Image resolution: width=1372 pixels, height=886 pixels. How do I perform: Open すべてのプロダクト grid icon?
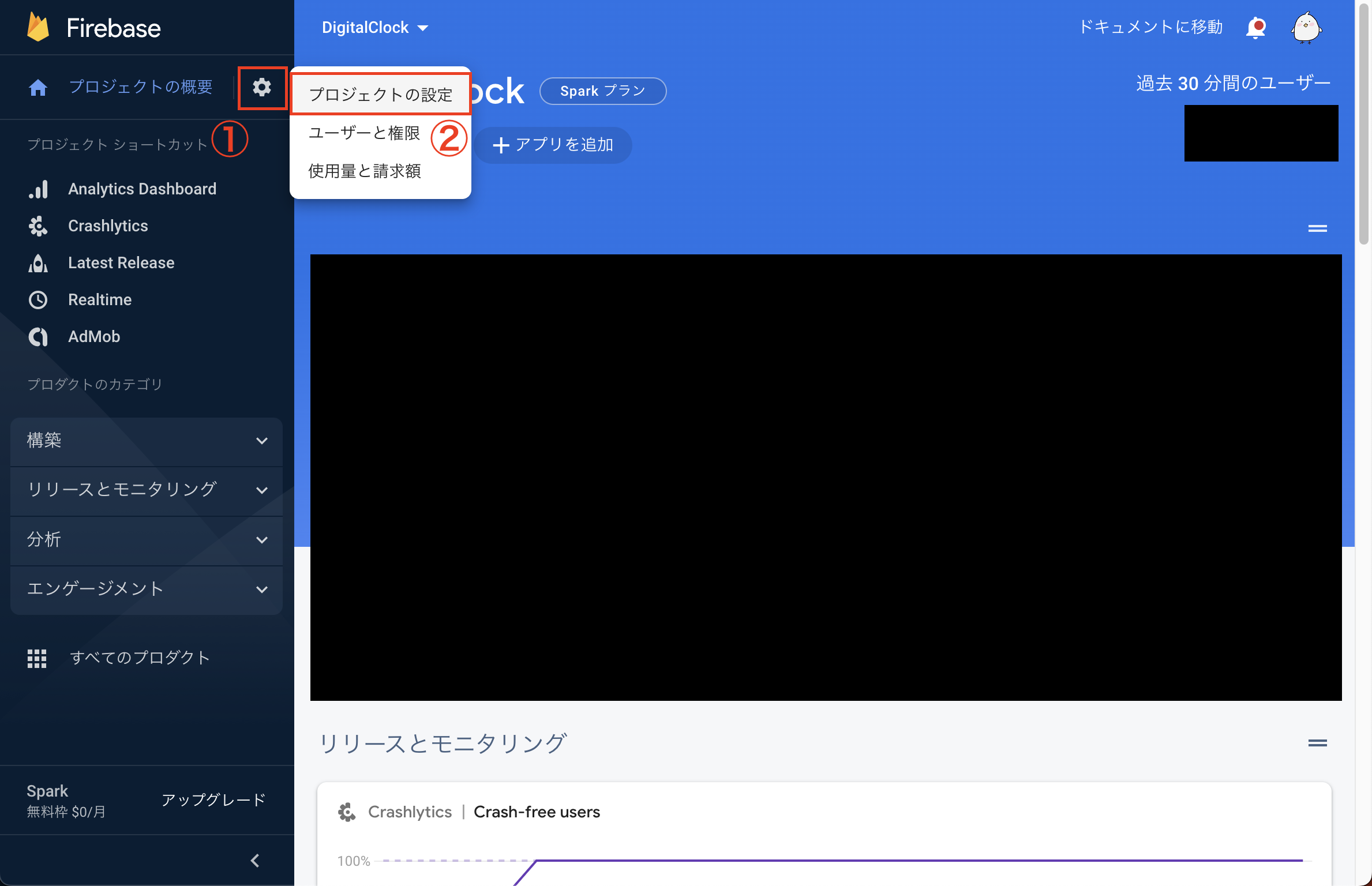click(x=37, y=658)
